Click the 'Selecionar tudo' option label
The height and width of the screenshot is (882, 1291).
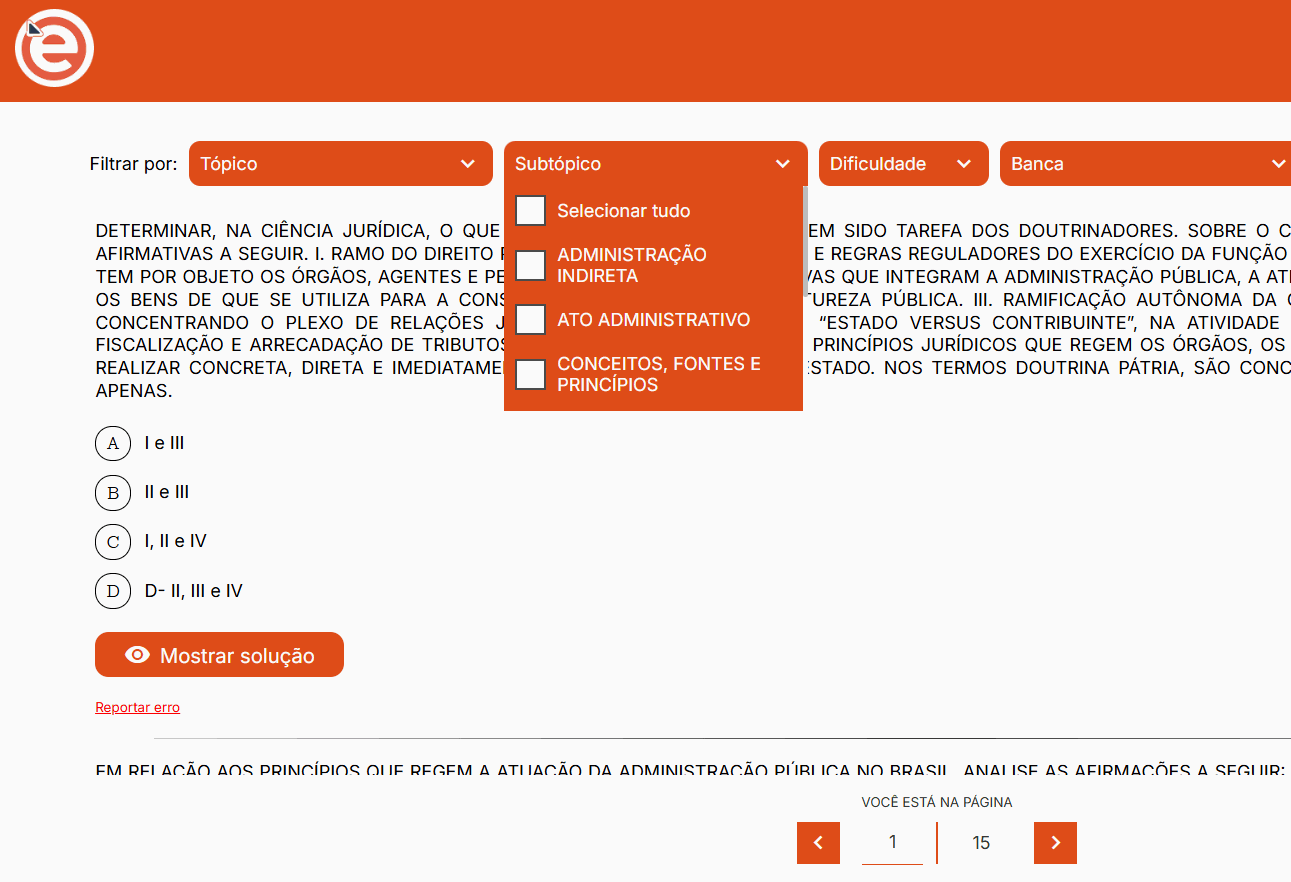coord(624,211)
